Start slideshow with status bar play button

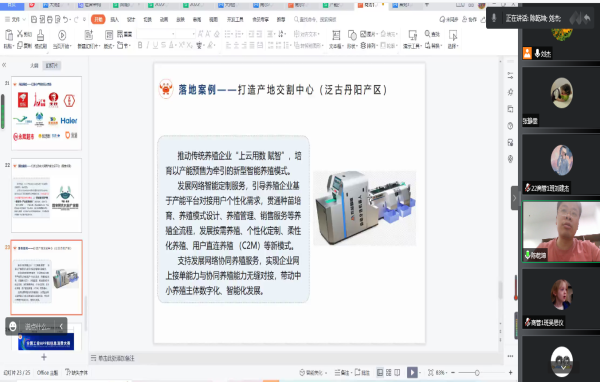[x=412, y=372]
